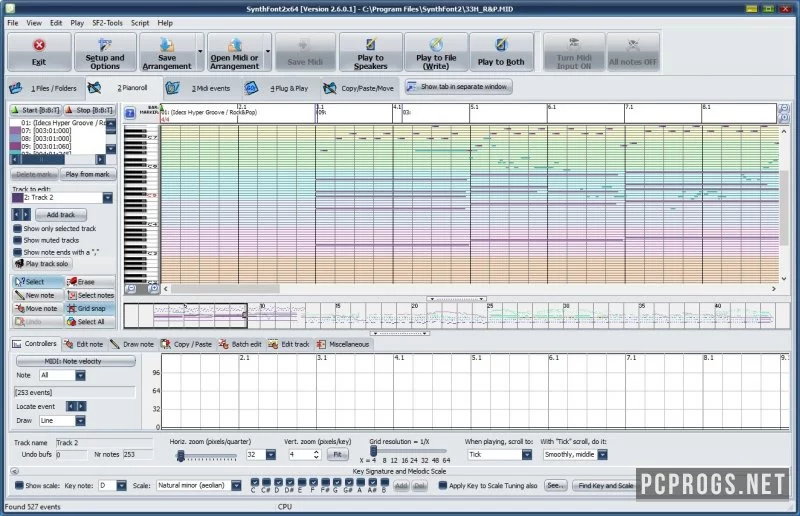Click the pianoroll horizontal scrollbar thumb
This screenshot has width=800, height=516.
pos(225,289)
